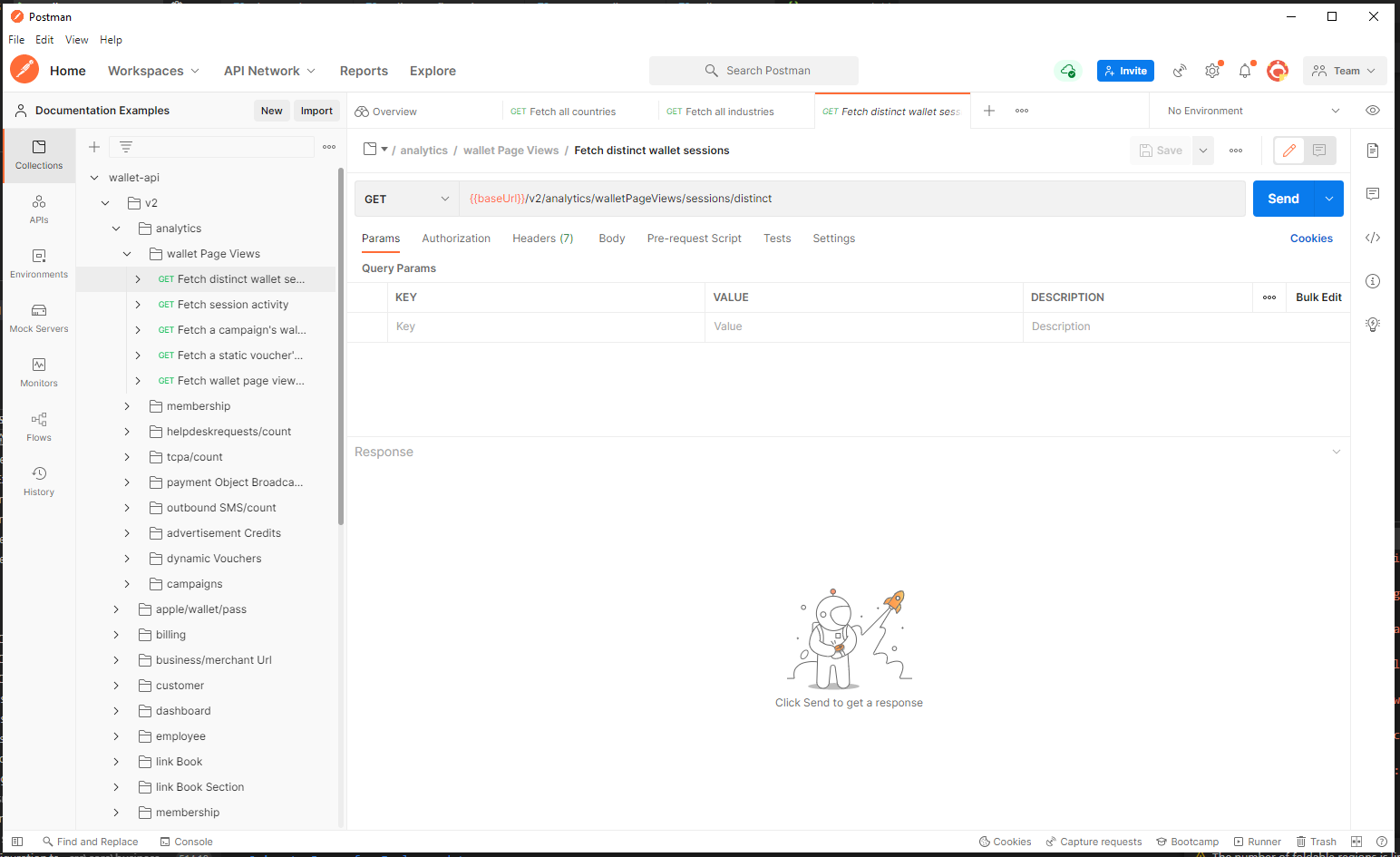The height and width of the screenshot is (857, 1400).
Task: Open a new request tab with plus icon
Action: pos(989,111)
